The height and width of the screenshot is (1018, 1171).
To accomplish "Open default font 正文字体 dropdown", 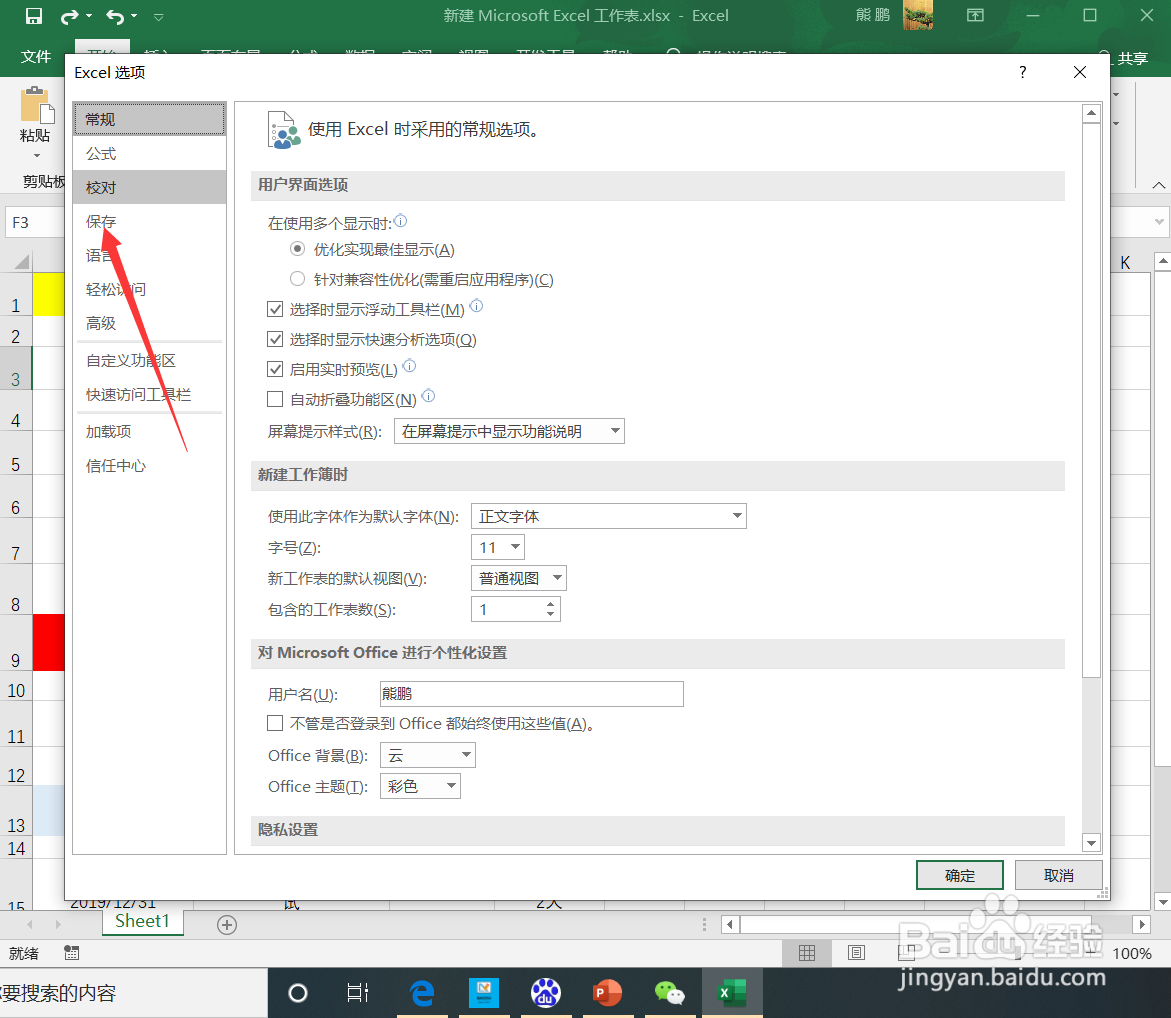I will 609,516.
